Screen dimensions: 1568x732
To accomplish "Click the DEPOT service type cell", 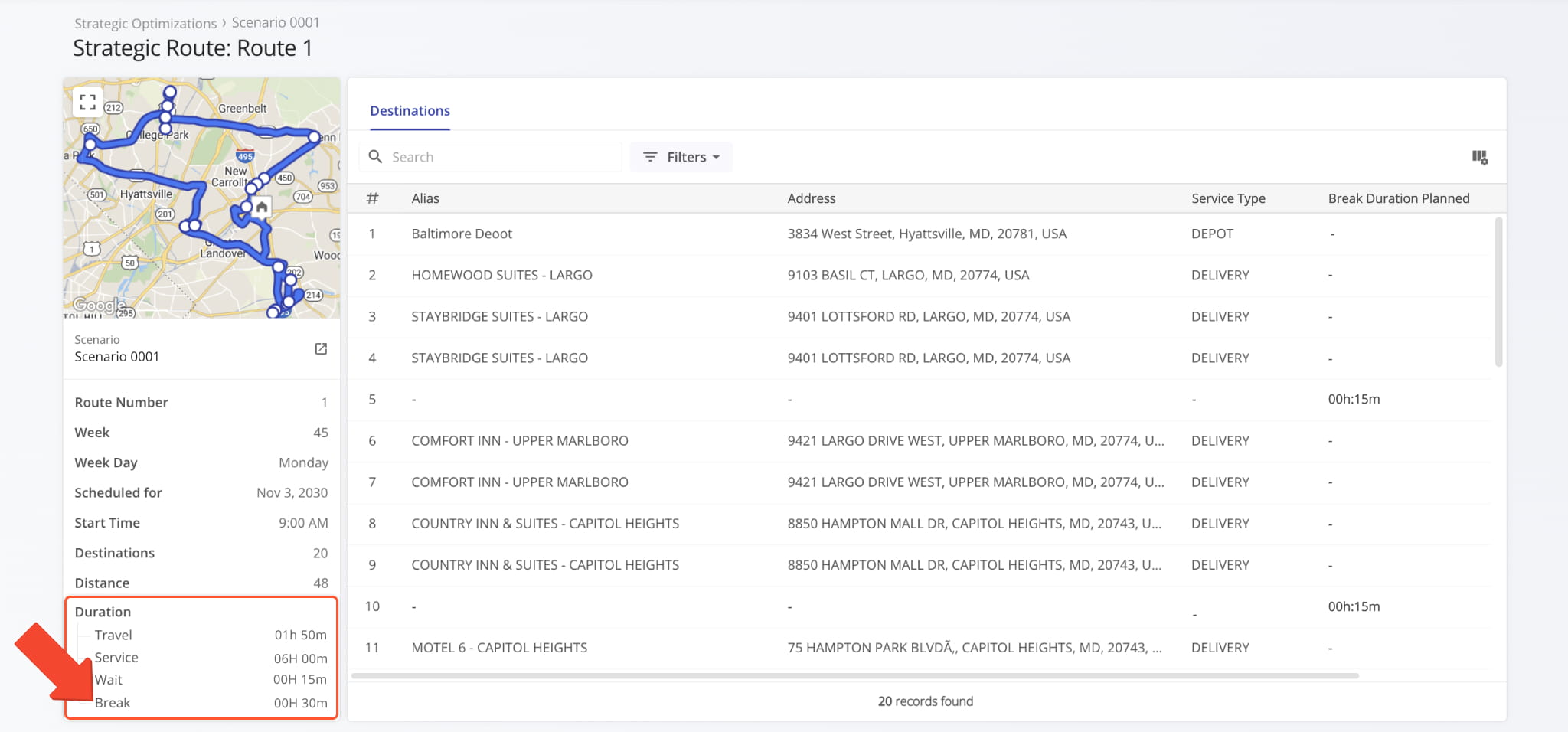I will 1212,234.
